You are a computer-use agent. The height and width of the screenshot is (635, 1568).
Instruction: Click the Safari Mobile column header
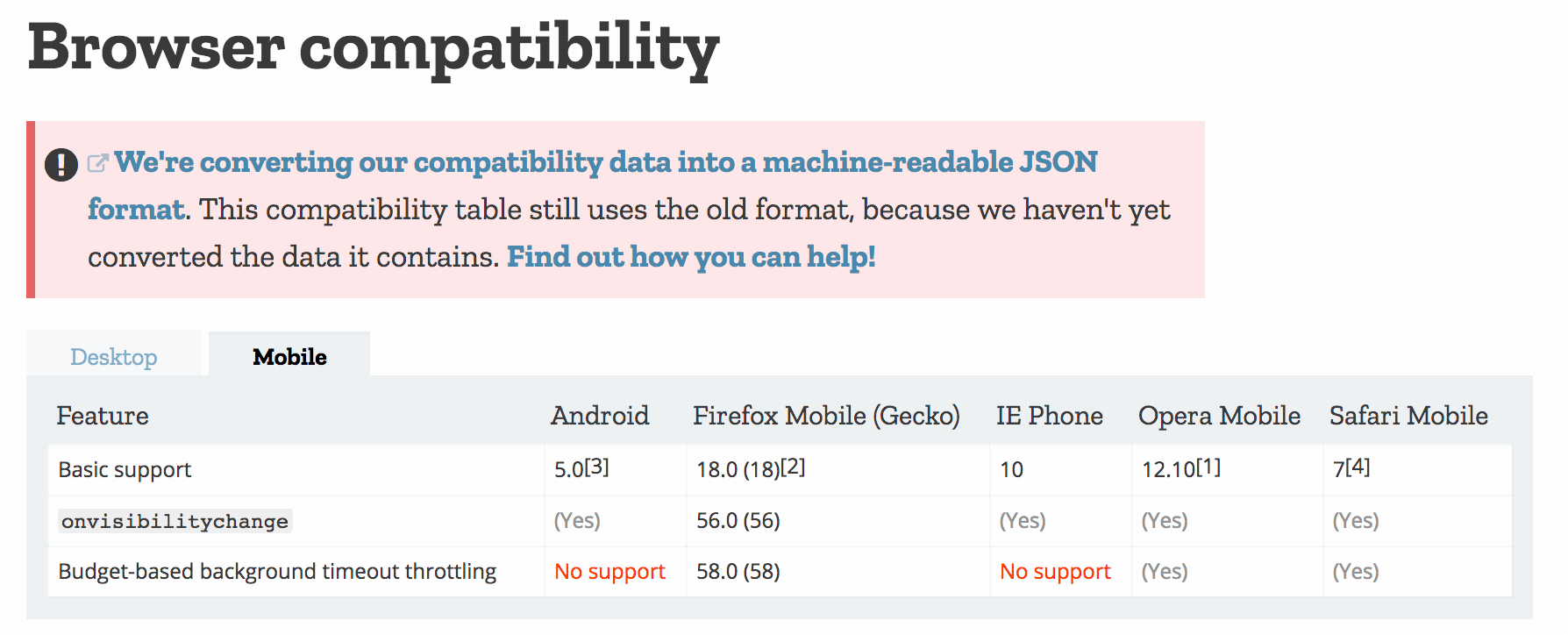point(1408,415)
